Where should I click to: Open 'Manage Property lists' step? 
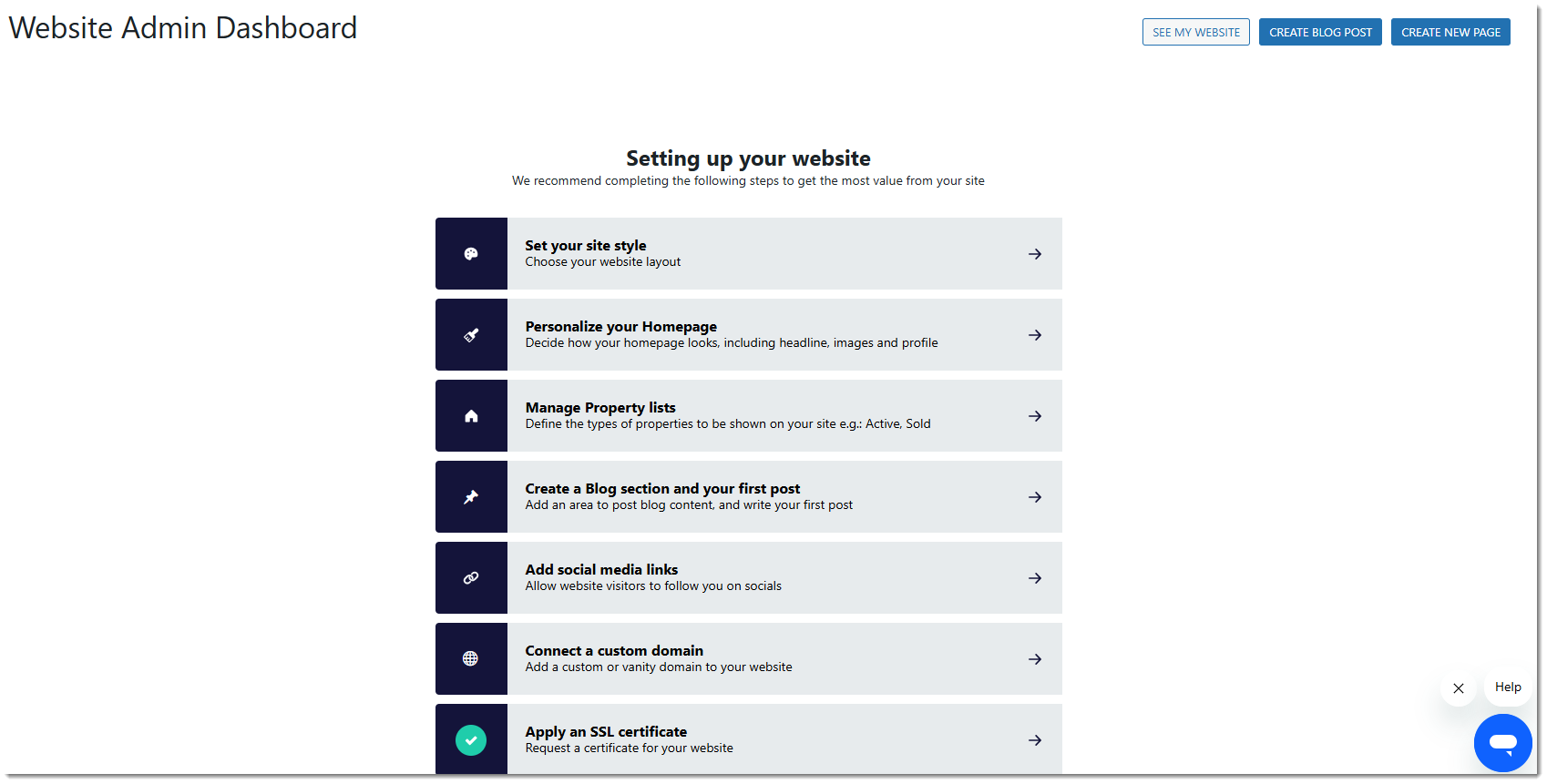pos(749,416)
